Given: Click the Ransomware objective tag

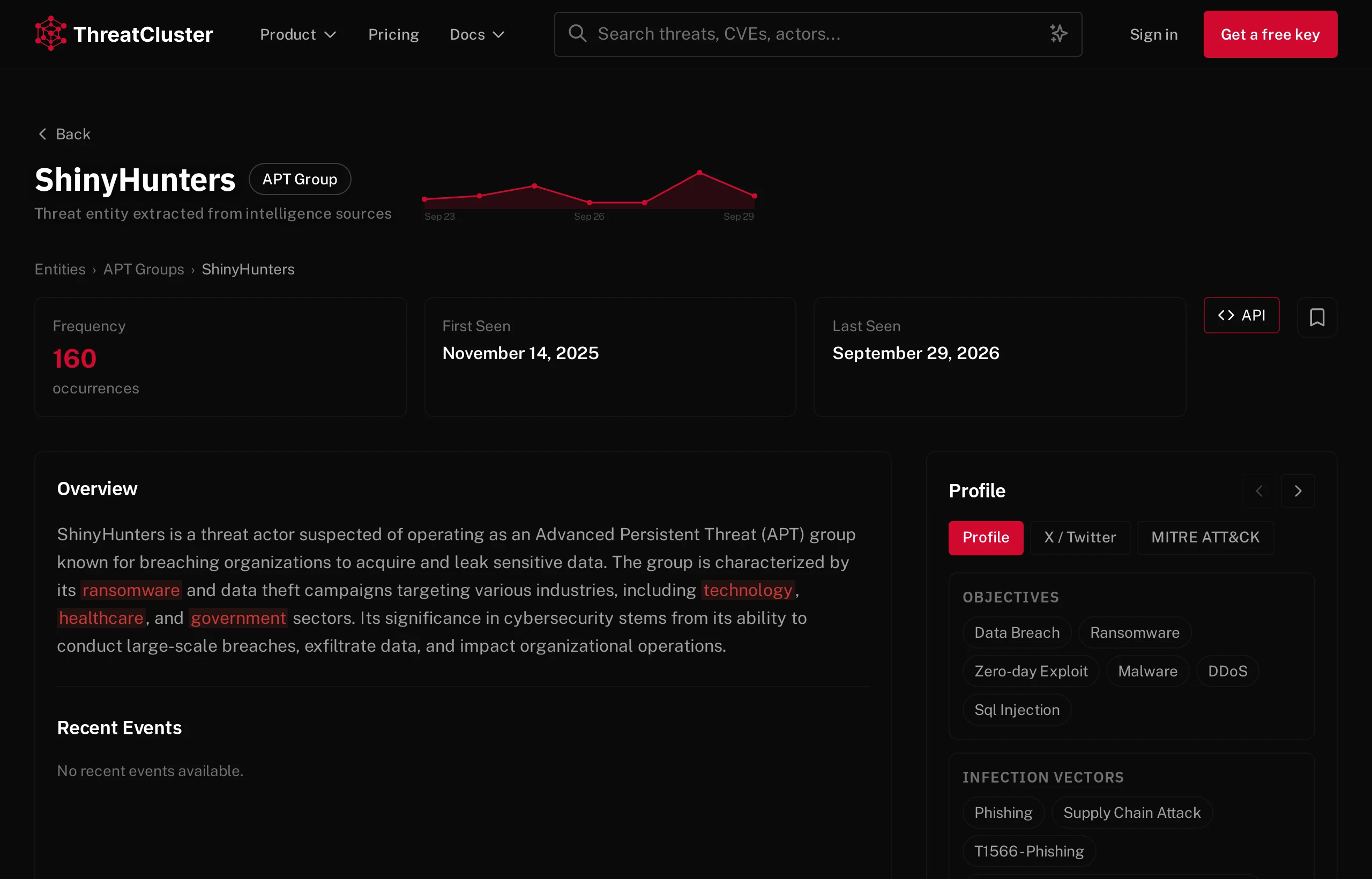Looking at the screenshot, I should (x=1135, y=632).
